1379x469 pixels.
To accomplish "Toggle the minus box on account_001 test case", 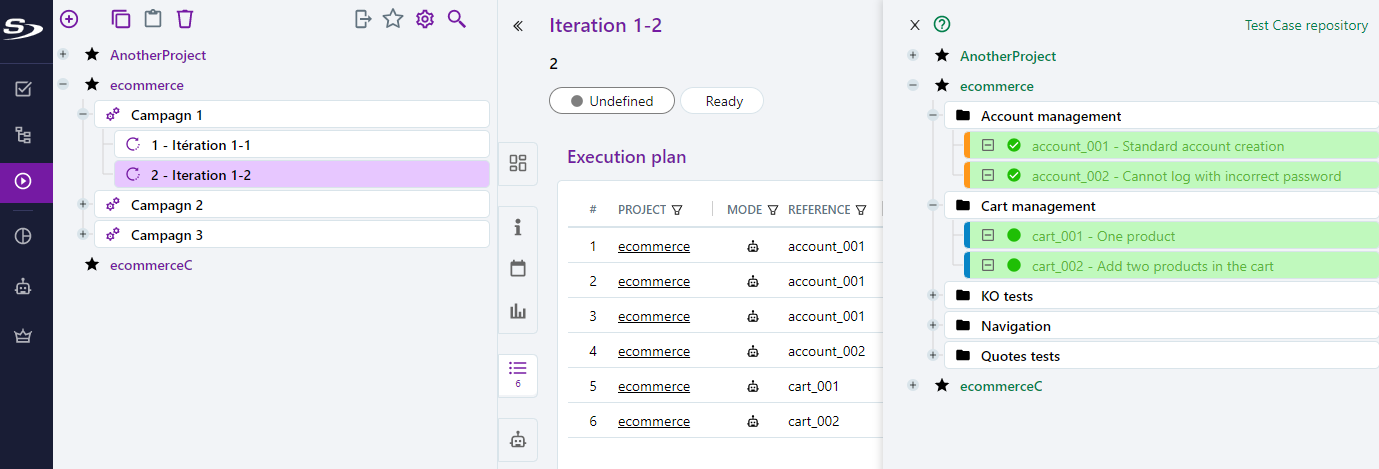I will pyautogui.click(x=988, y=146).
